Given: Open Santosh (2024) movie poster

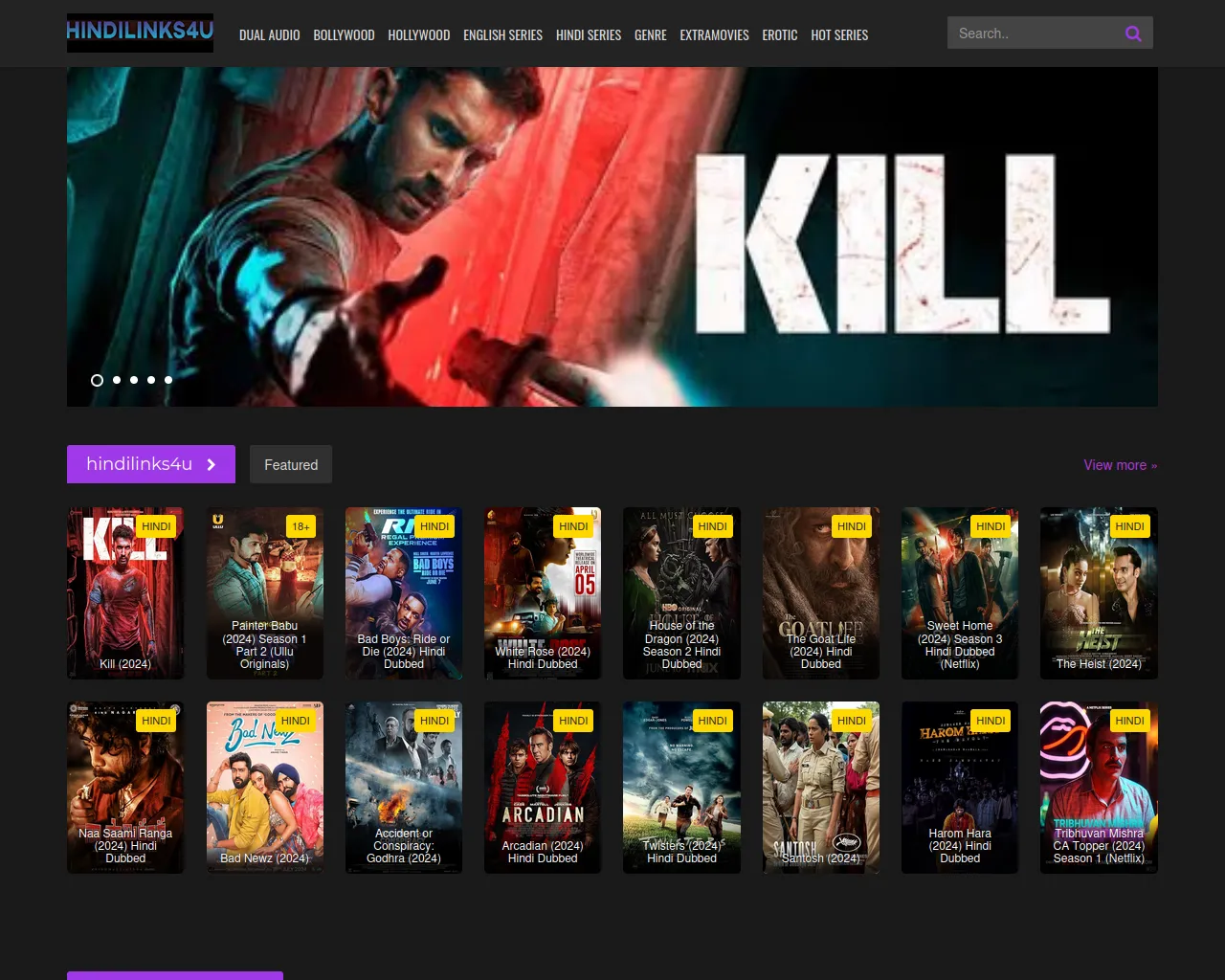Looking at the screenshot, I should coord(821,788).
